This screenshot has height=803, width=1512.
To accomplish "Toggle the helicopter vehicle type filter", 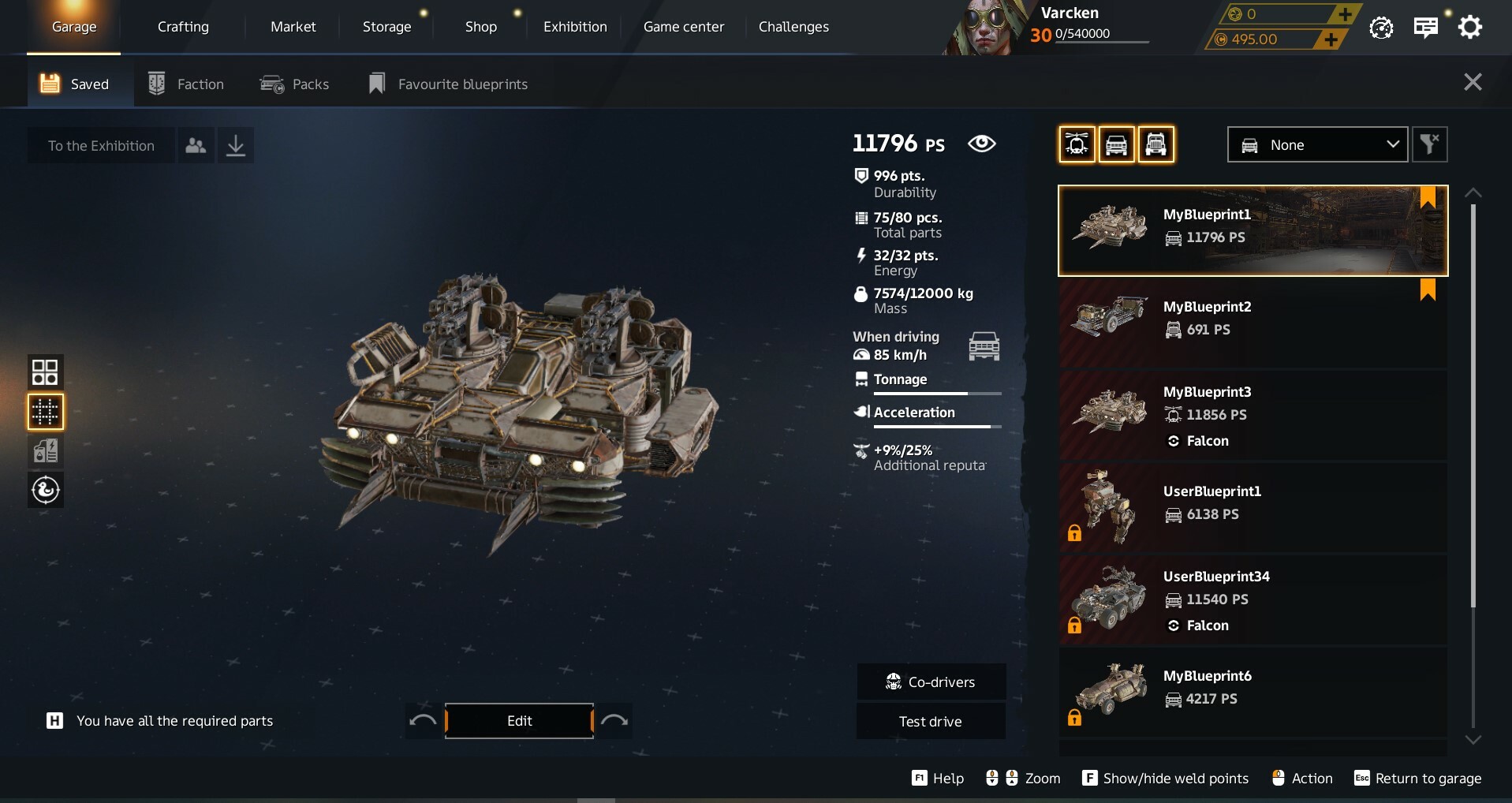I will (x=1077, y=144).
